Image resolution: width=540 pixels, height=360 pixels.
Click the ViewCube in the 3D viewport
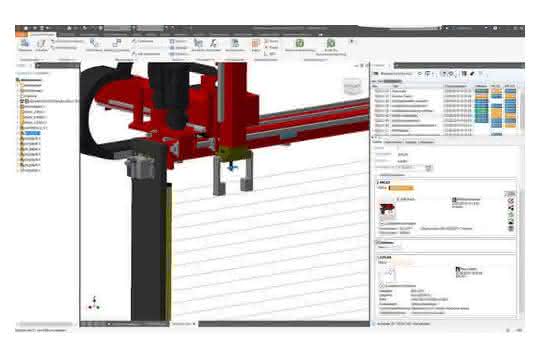[x=352, y=86]
